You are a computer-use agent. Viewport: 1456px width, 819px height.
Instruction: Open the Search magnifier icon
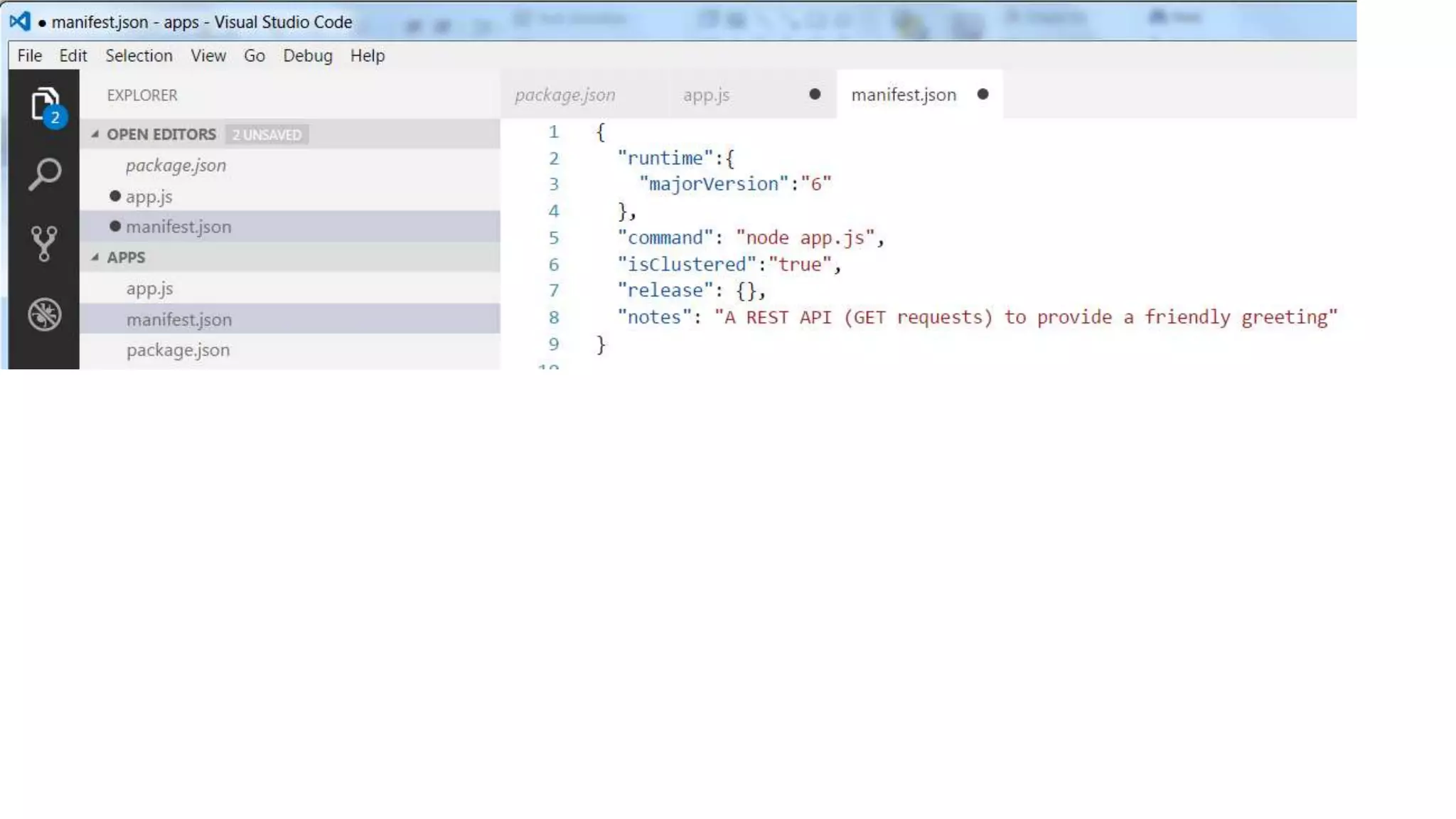44,174
